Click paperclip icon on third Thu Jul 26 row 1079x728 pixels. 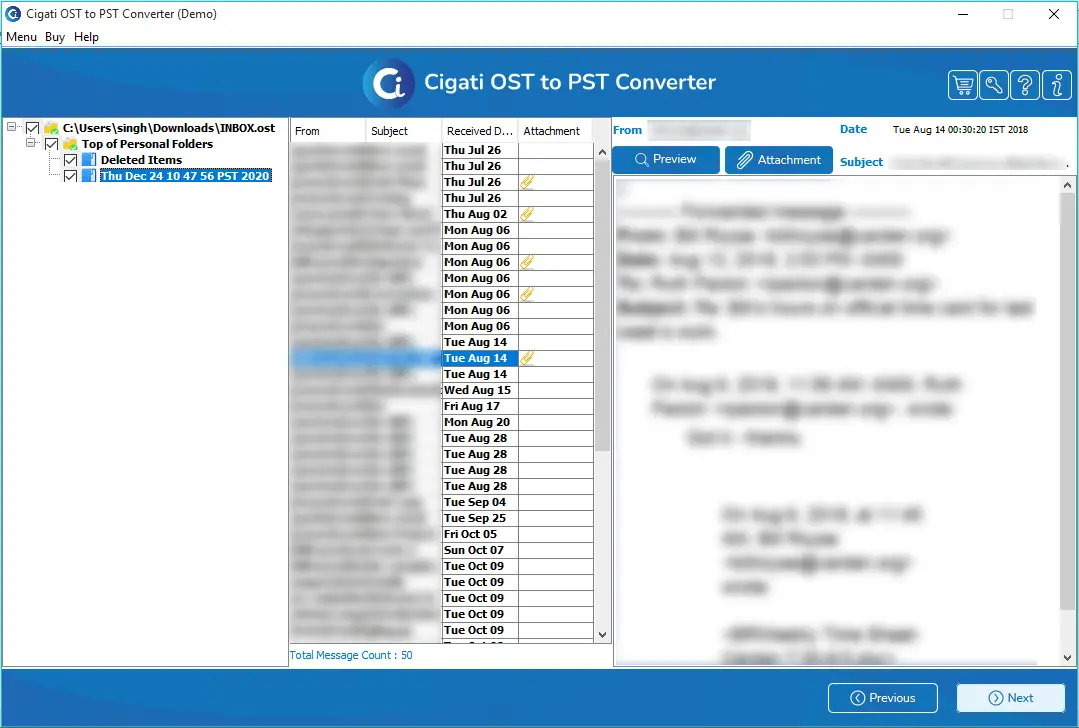(x=527, y=182)
